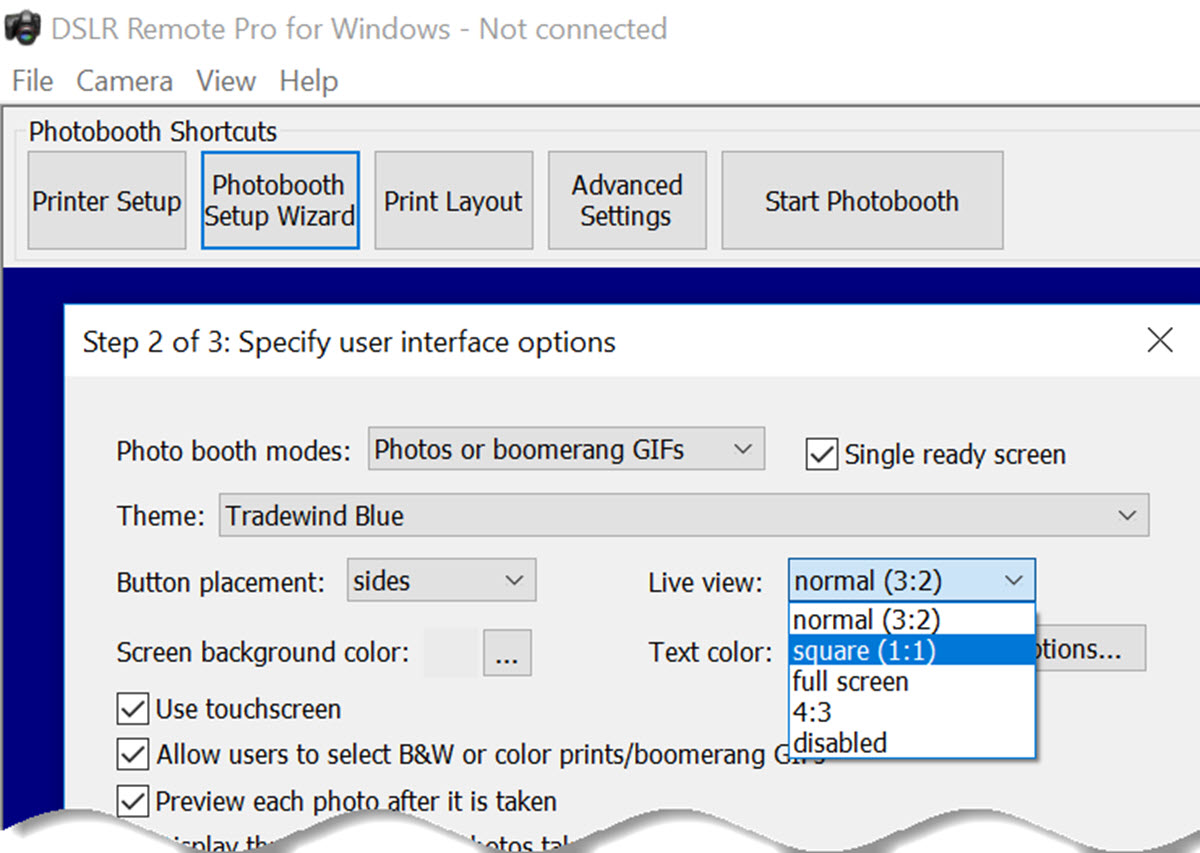
Task: Open the Print Layout editor
Action: click(453, 200)
